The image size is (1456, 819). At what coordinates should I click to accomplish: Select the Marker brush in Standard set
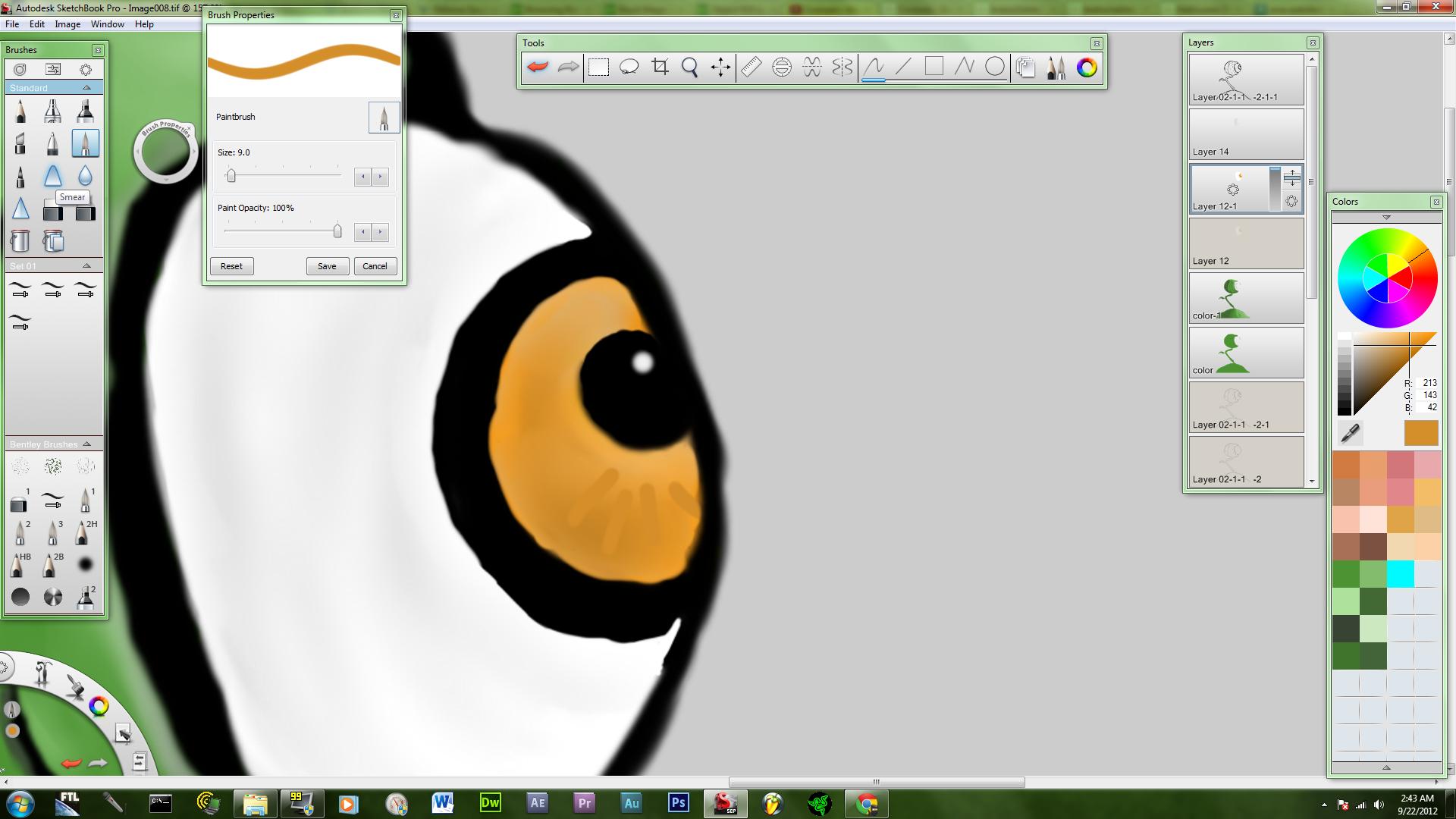(85, 111)
